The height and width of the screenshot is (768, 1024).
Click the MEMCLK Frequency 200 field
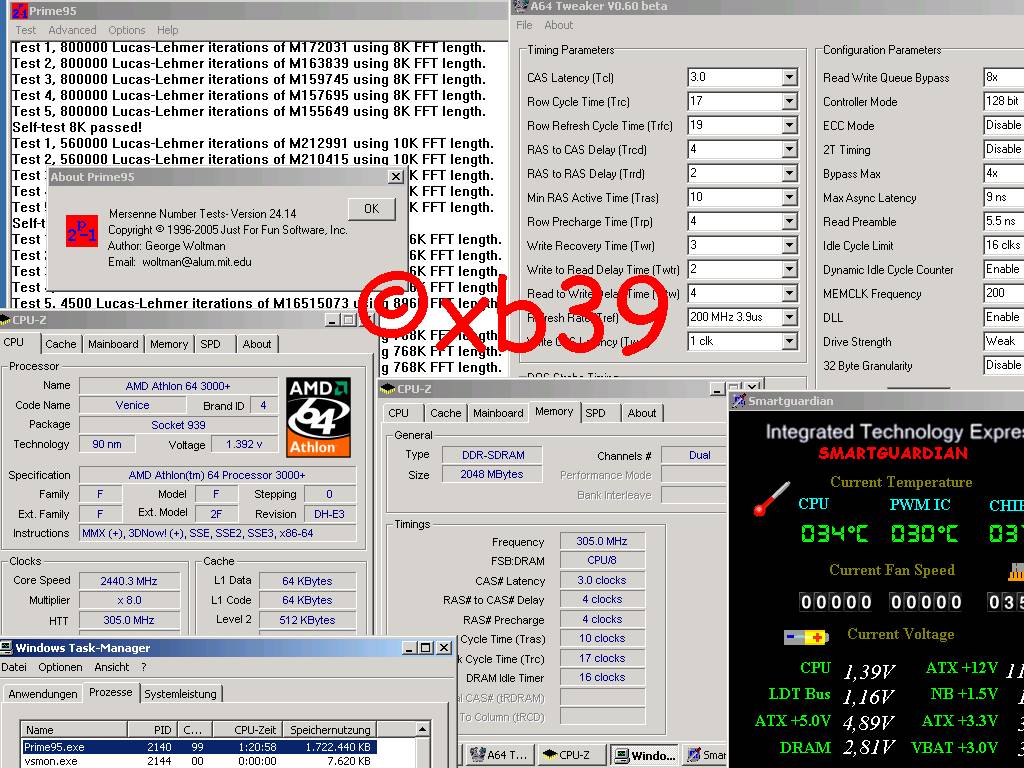click(1003, 293)
